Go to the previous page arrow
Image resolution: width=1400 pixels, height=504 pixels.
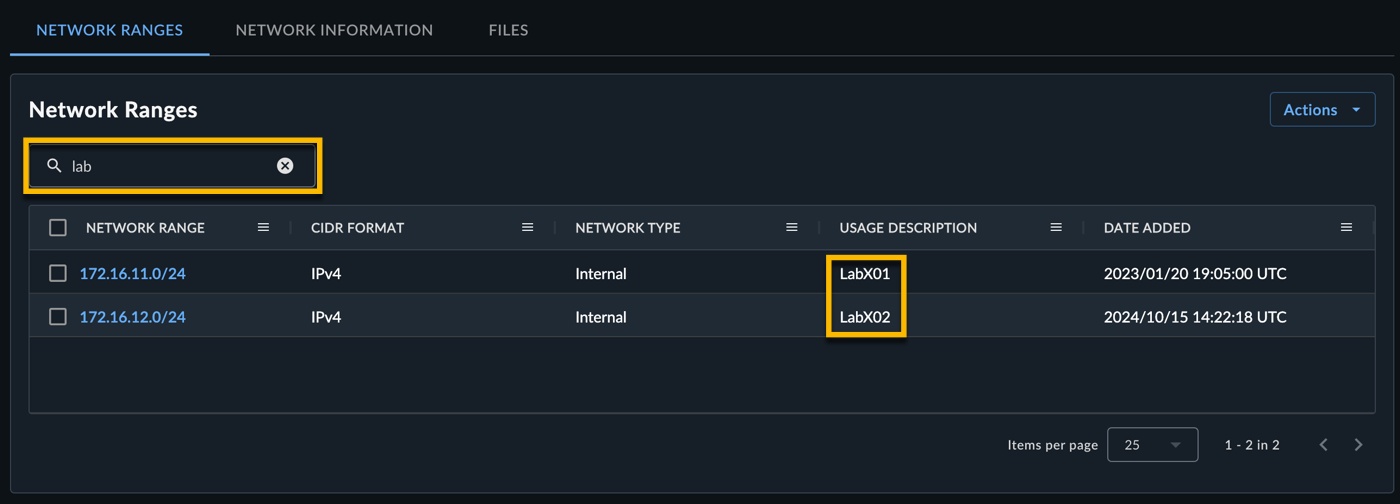pyautogui.click(x=1324, y=445)
